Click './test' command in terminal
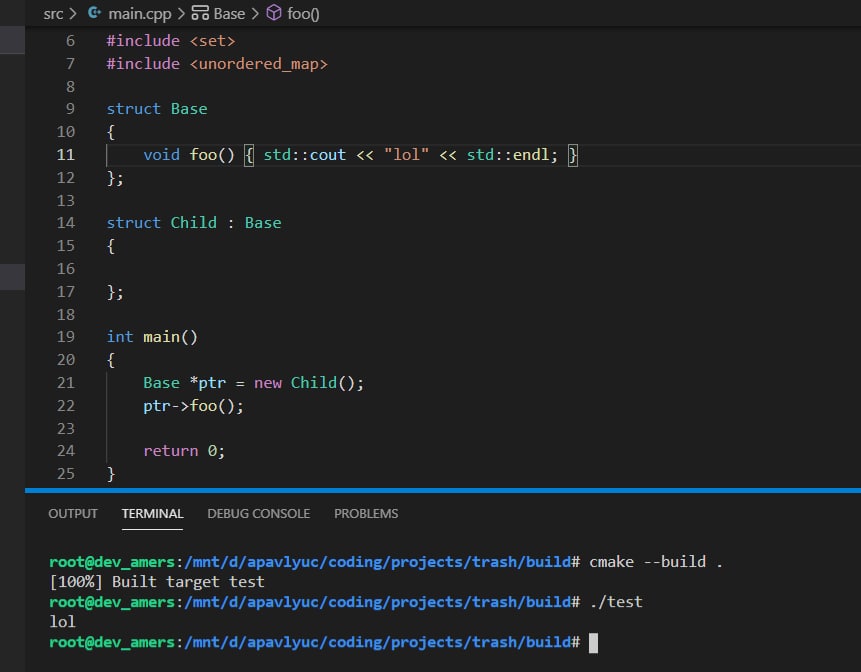 click(616, 602)
